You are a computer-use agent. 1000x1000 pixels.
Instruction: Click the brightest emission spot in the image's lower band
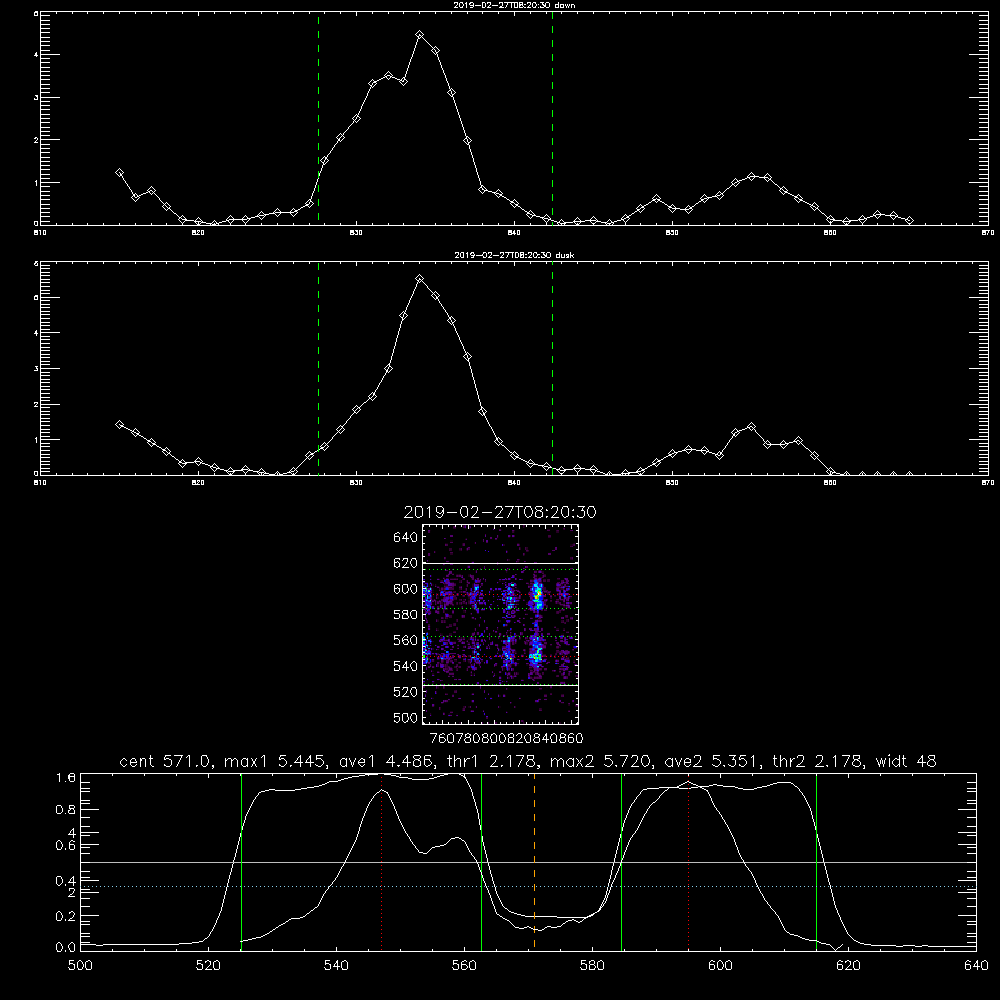click(536, 654)
